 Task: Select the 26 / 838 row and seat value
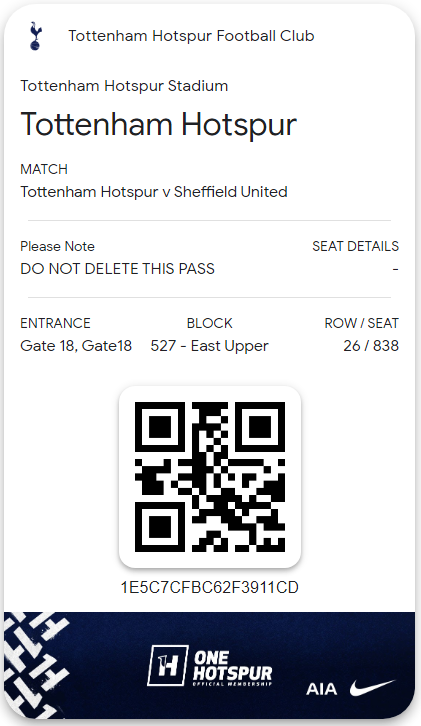(371, 345)
